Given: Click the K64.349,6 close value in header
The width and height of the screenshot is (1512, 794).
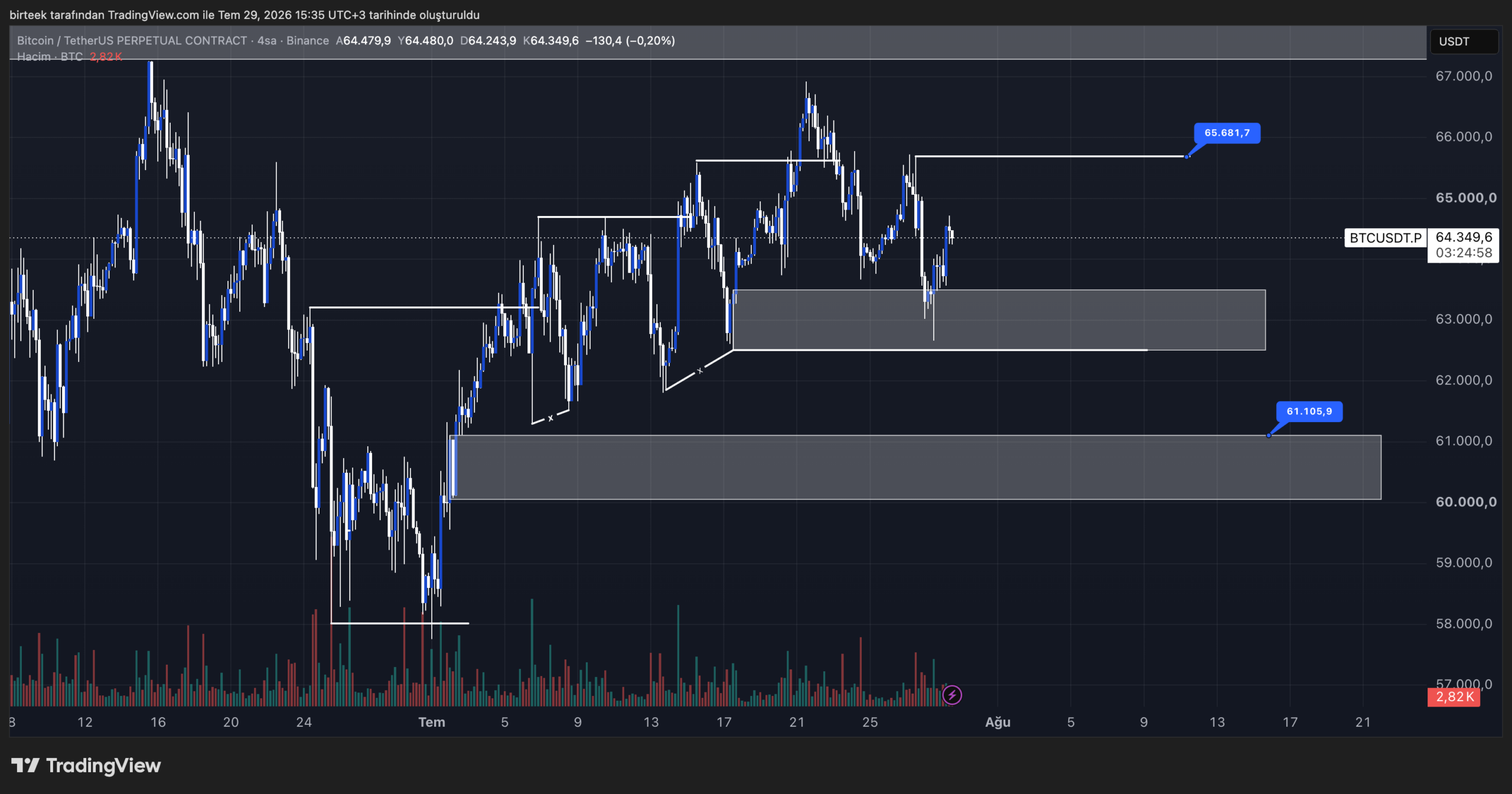Looking at the screenshot, I should point(550,40).
